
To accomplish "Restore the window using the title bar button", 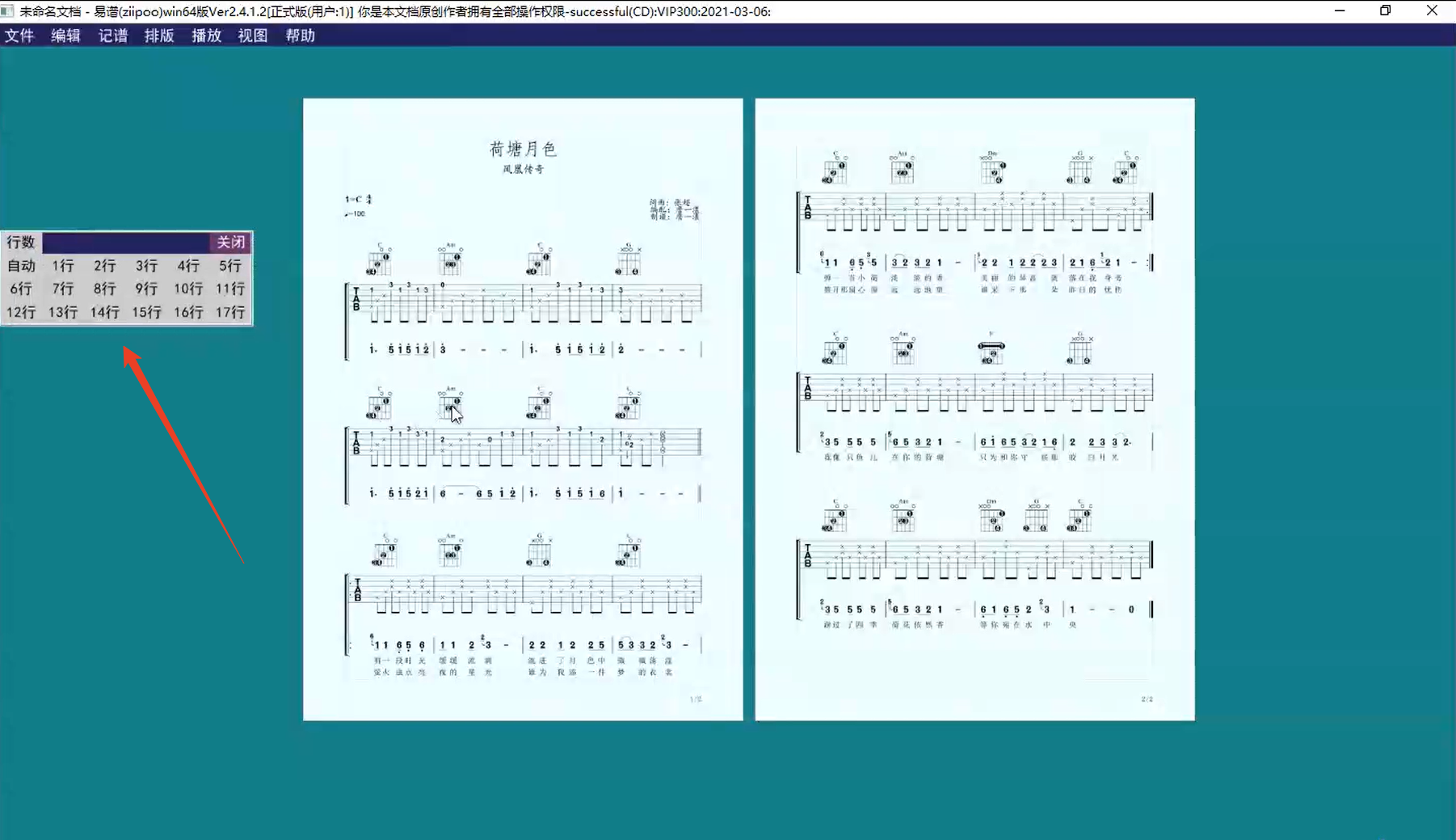I will tap(1385, 11).
